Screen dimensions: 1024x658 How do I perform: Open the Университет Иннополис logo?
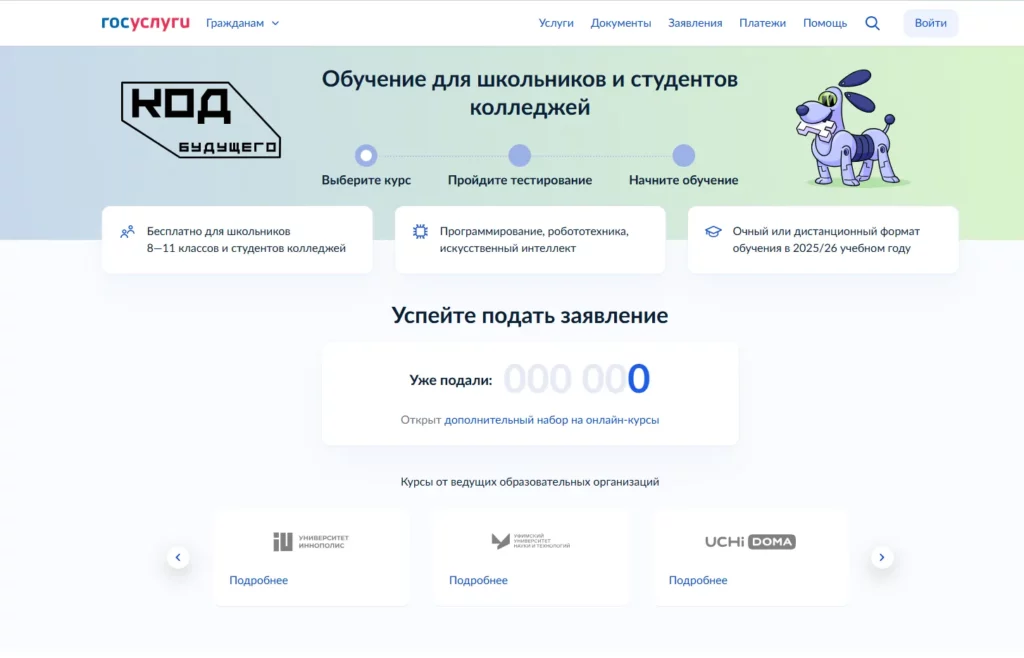(311, 541)
